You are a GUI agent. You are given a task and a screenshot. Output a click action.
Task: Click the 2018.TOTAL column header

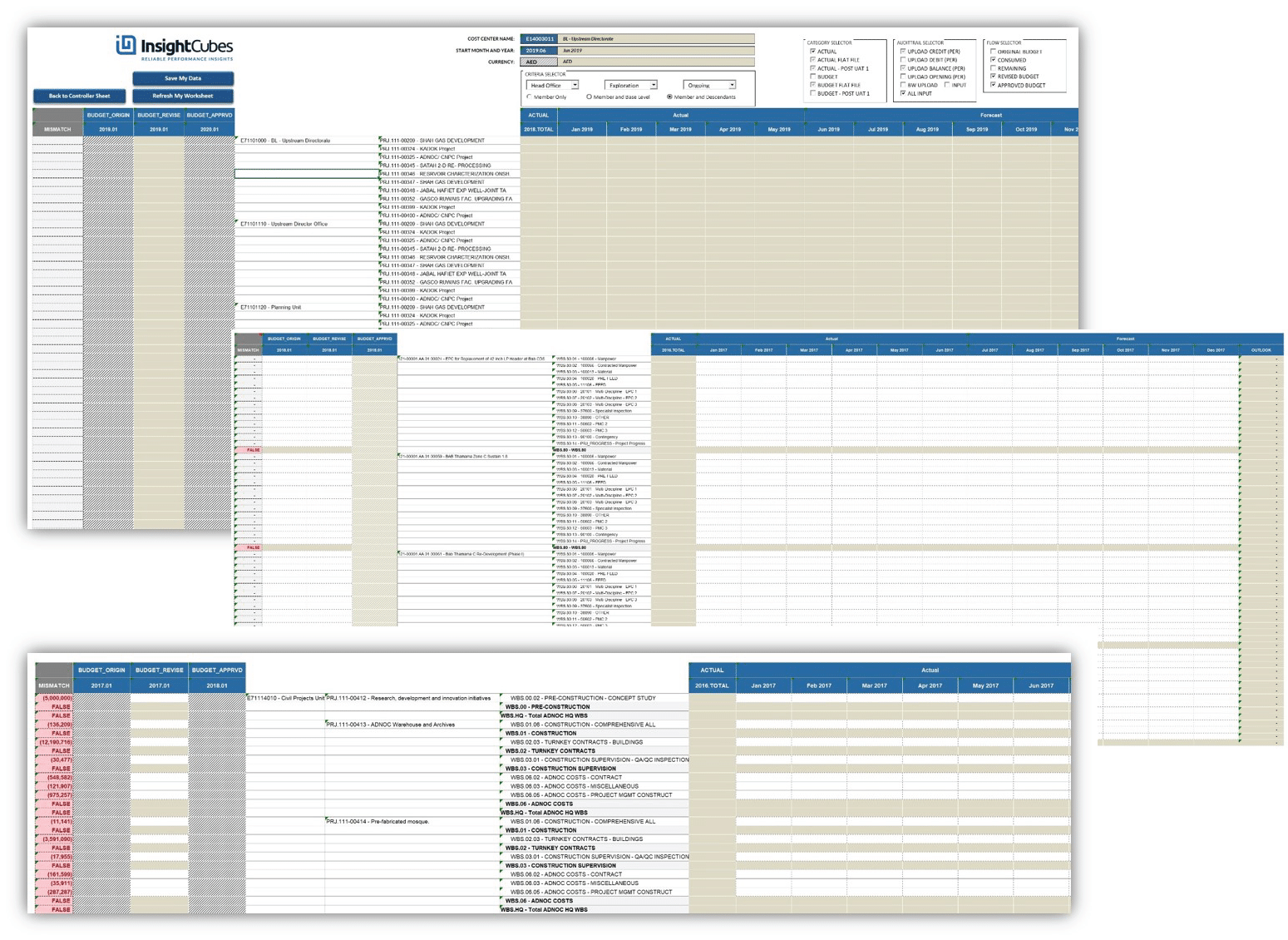539,130
